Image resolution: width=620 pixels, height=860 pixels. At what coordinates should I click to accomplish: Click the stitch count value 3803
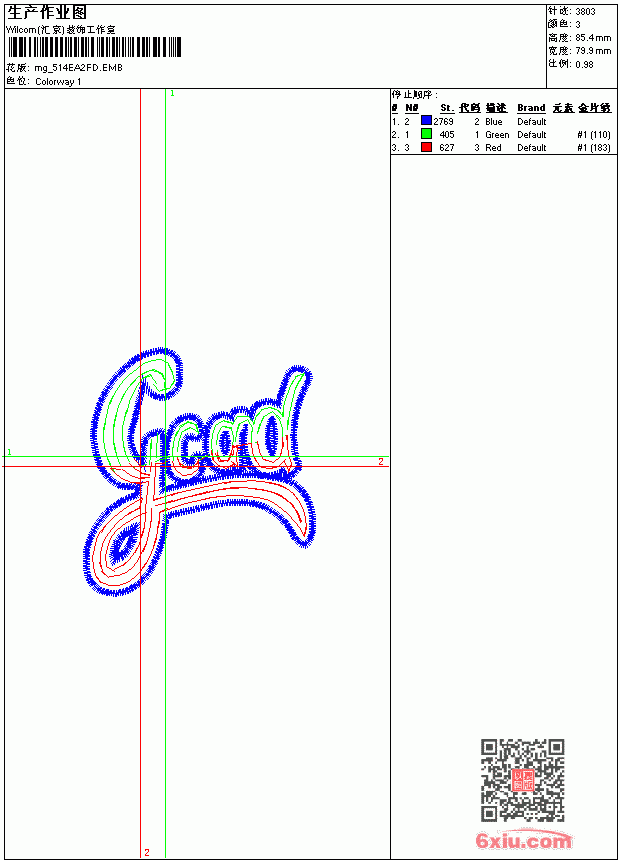coord(585,12)
